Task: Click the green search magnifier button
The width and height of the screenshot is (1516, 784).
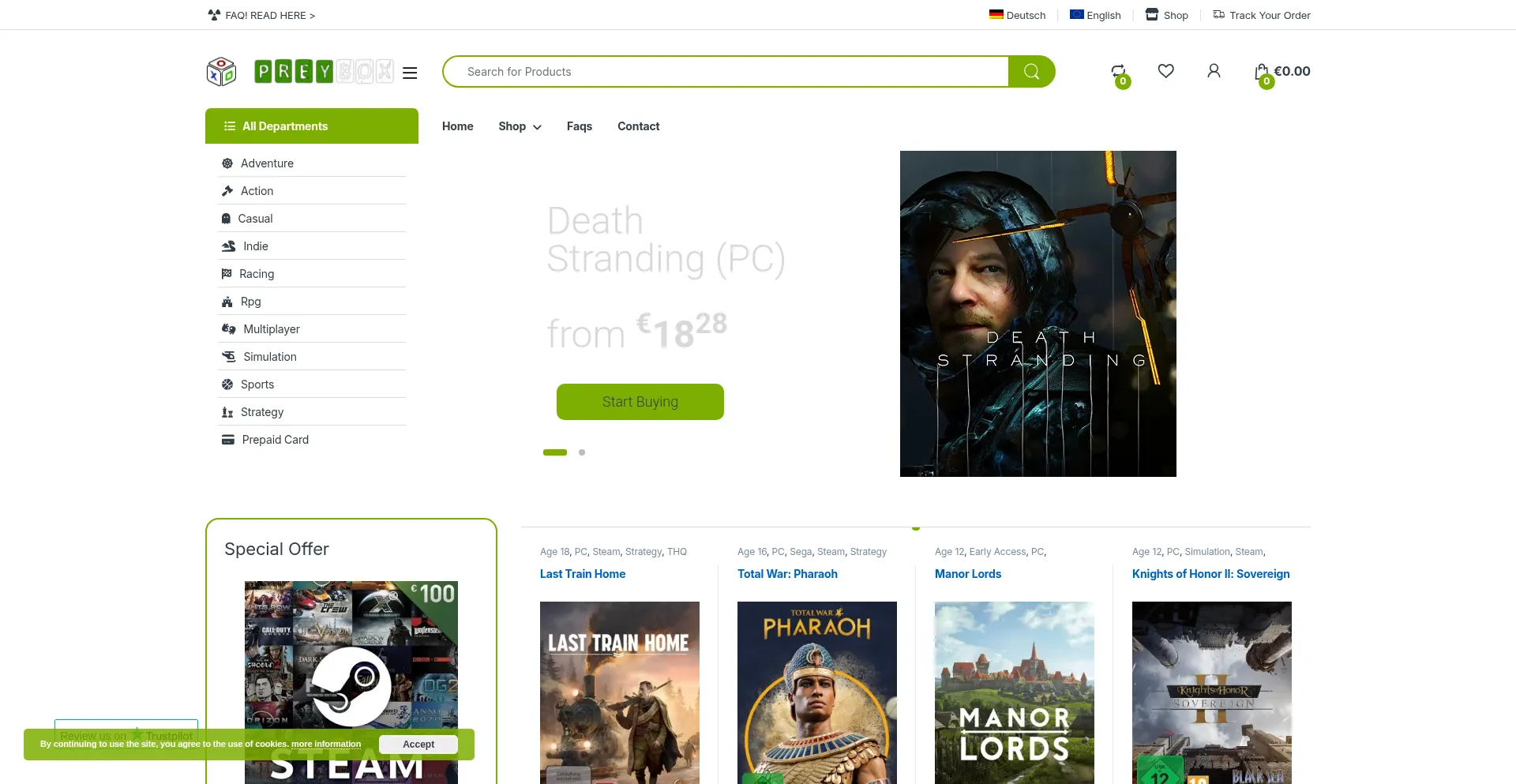Action: coord(1031,72)
